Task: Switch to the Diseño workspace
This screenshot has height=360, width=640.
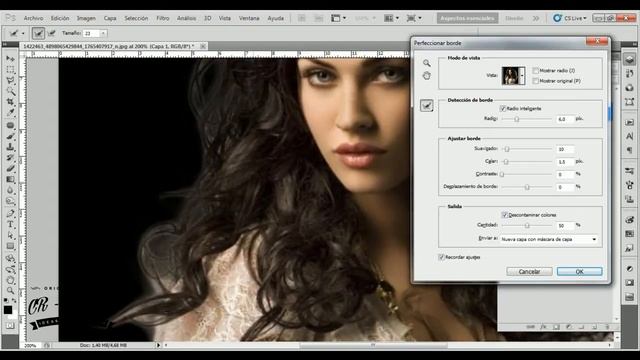Action: pyautogui.click(x=514, y=18)
